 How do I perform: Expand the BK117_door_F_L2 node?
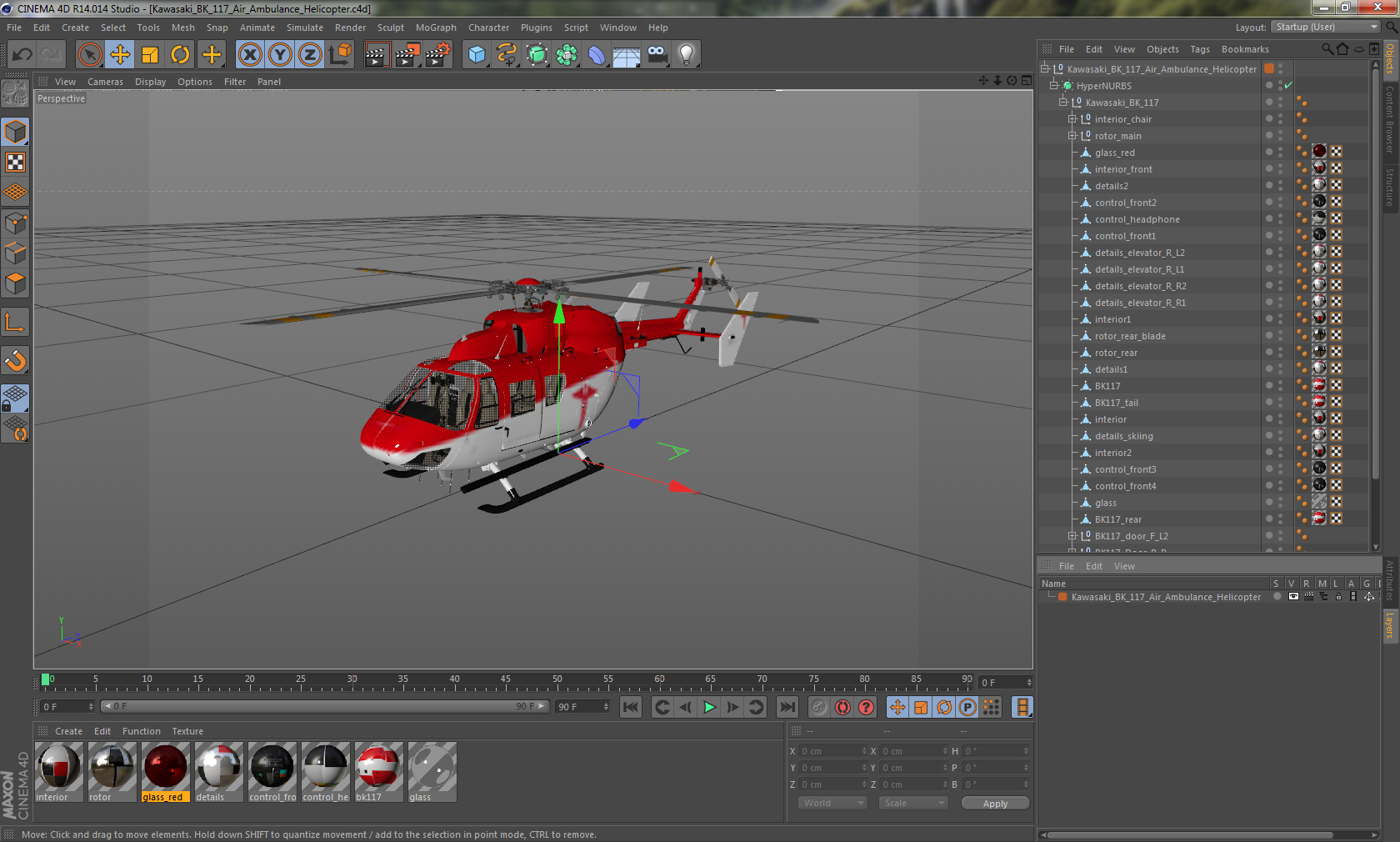(1072, 536)
